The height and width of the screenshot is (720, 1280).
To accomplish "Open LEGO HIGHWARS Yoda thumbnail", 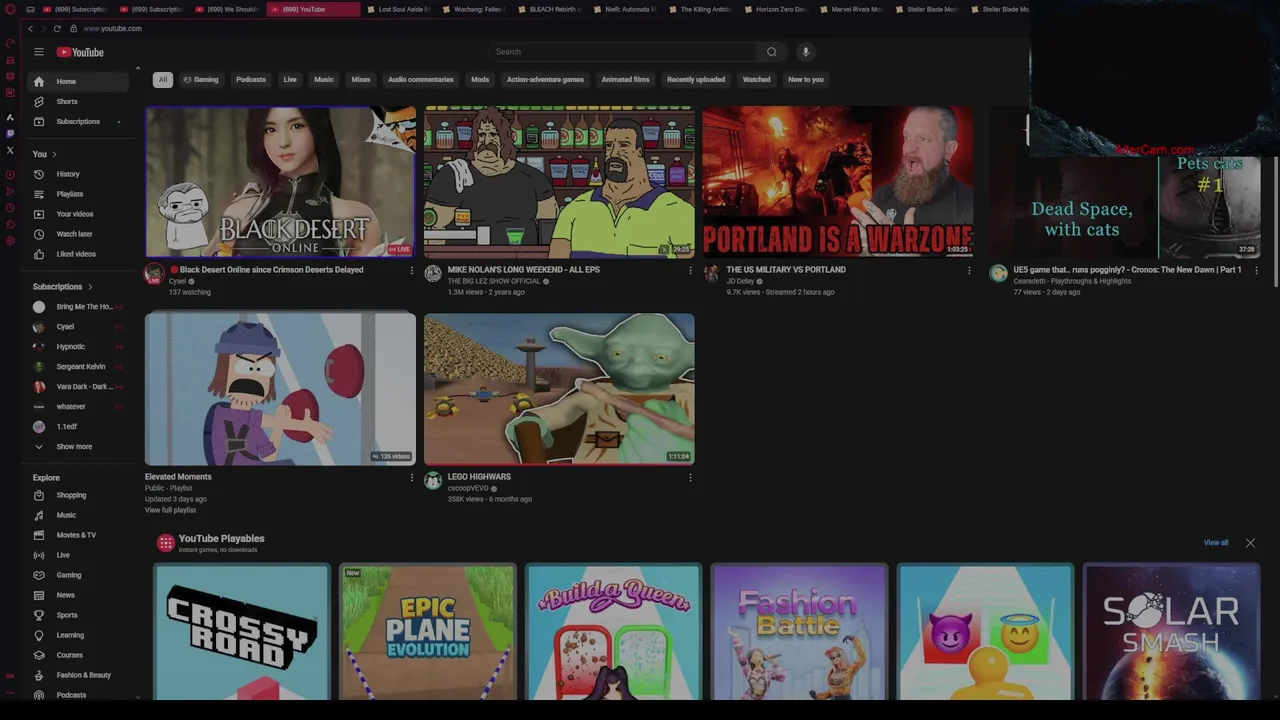I will 559,389.
